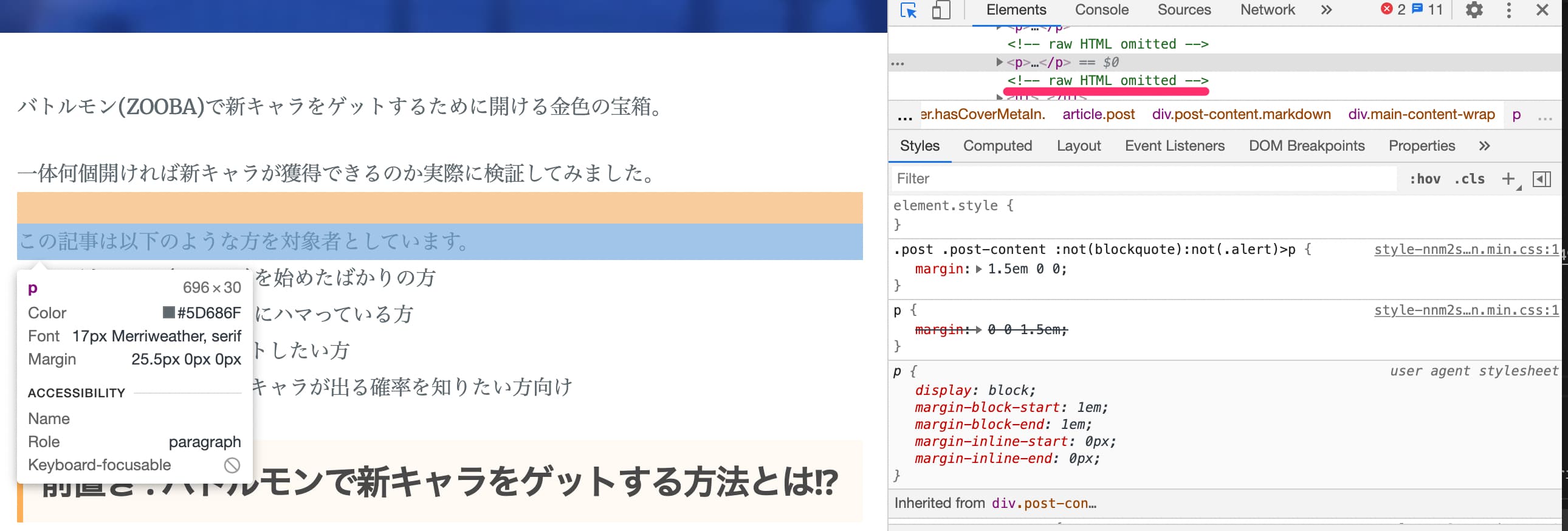1568x531 pixels.
Task: Show more DevTools panels chevron
Action: tap(1326, 10)
